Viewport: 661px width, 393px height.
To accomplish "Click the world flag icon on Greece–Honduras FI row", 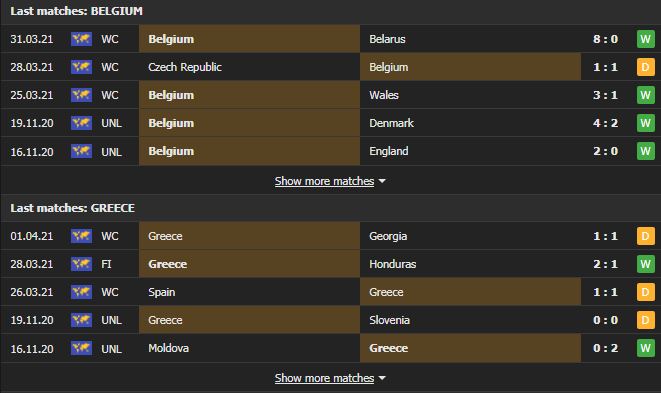I will pos(81,264).
